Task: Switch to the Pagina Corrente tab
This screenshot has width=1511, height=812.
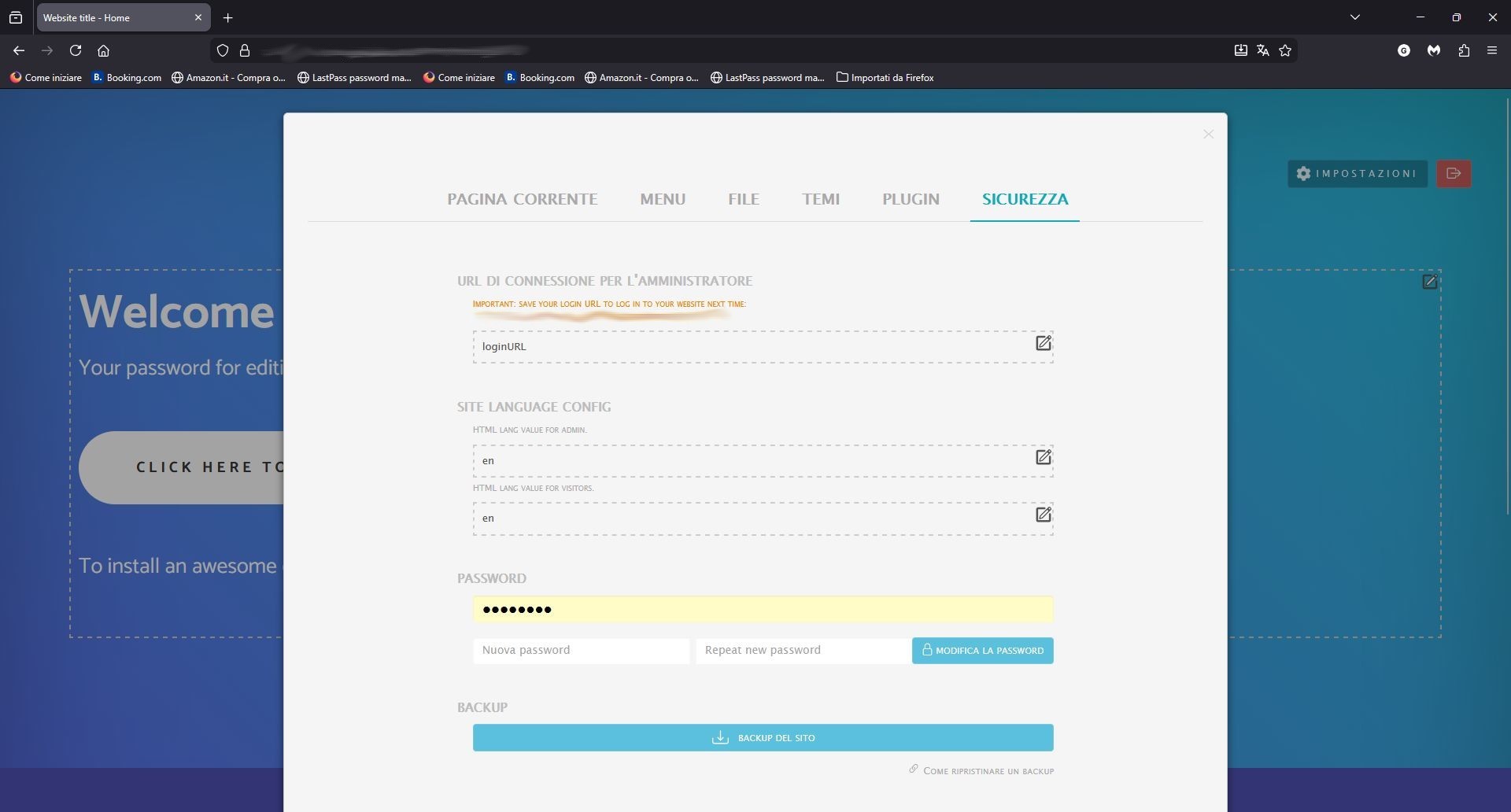Action: coord(522,199)
